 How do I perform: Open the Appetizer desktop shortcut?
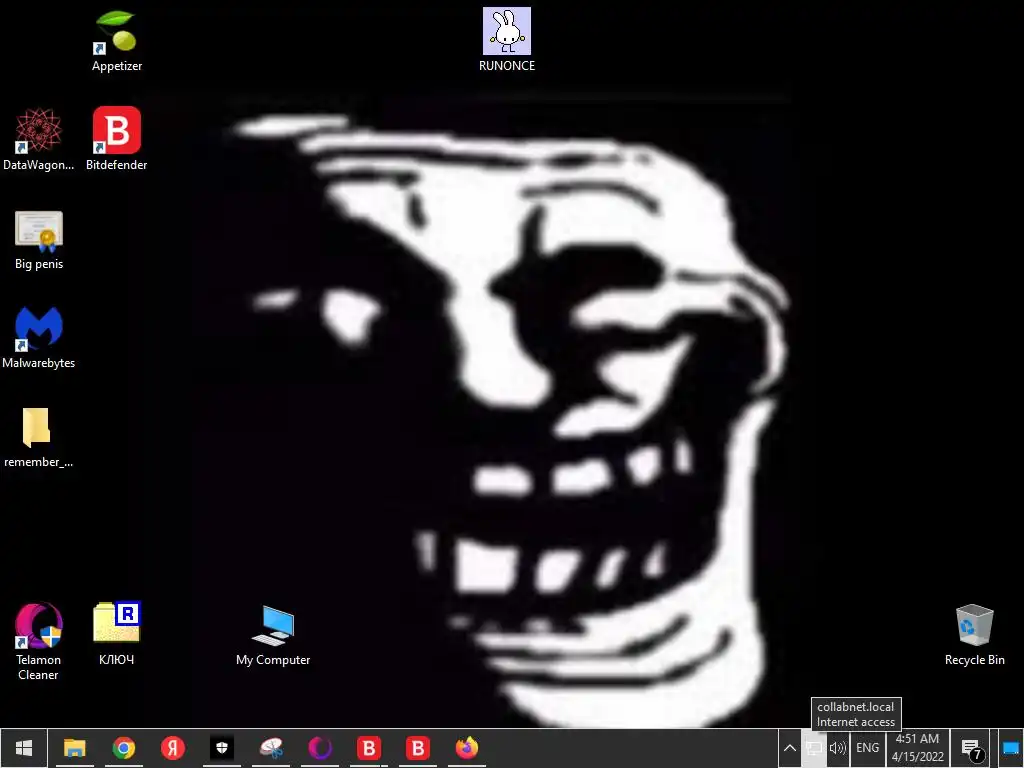point(117,40)
